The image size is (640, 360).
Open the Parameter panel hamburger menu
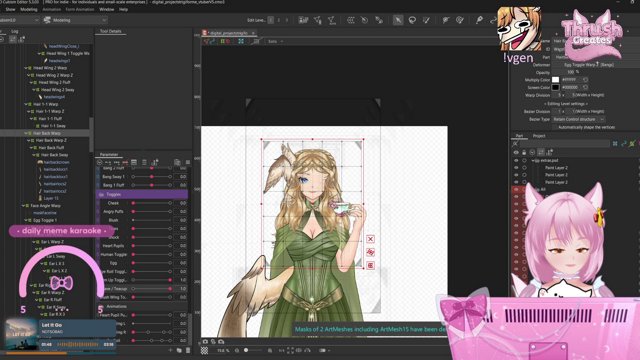(x=188, y=162)
